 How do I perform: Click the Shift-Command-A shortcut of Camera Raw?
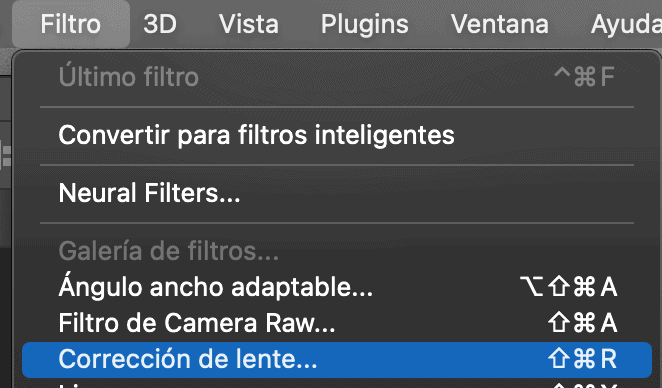pyautogui.click(x=582, y=323)
